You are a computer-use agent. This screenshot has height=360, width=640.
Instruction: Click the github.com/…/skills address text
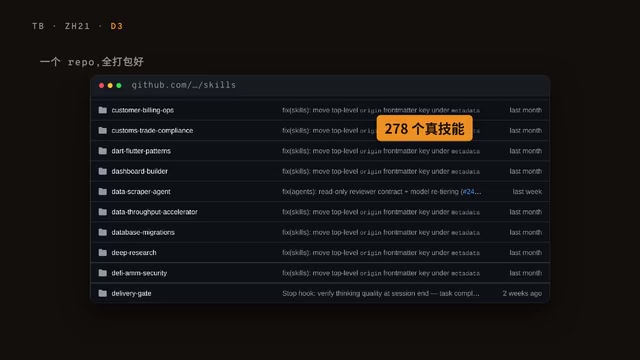click(184, 85)
